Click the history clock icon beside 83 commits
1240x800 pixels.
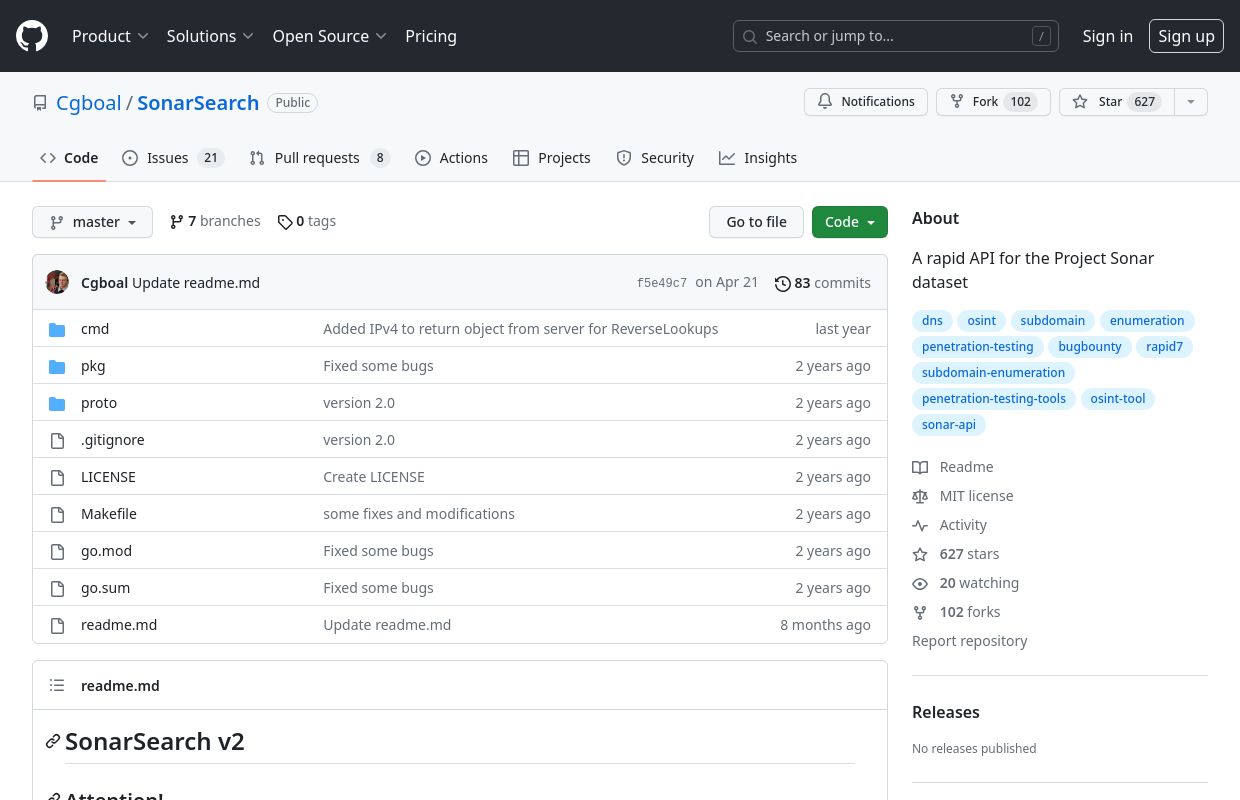coord(783,283)
